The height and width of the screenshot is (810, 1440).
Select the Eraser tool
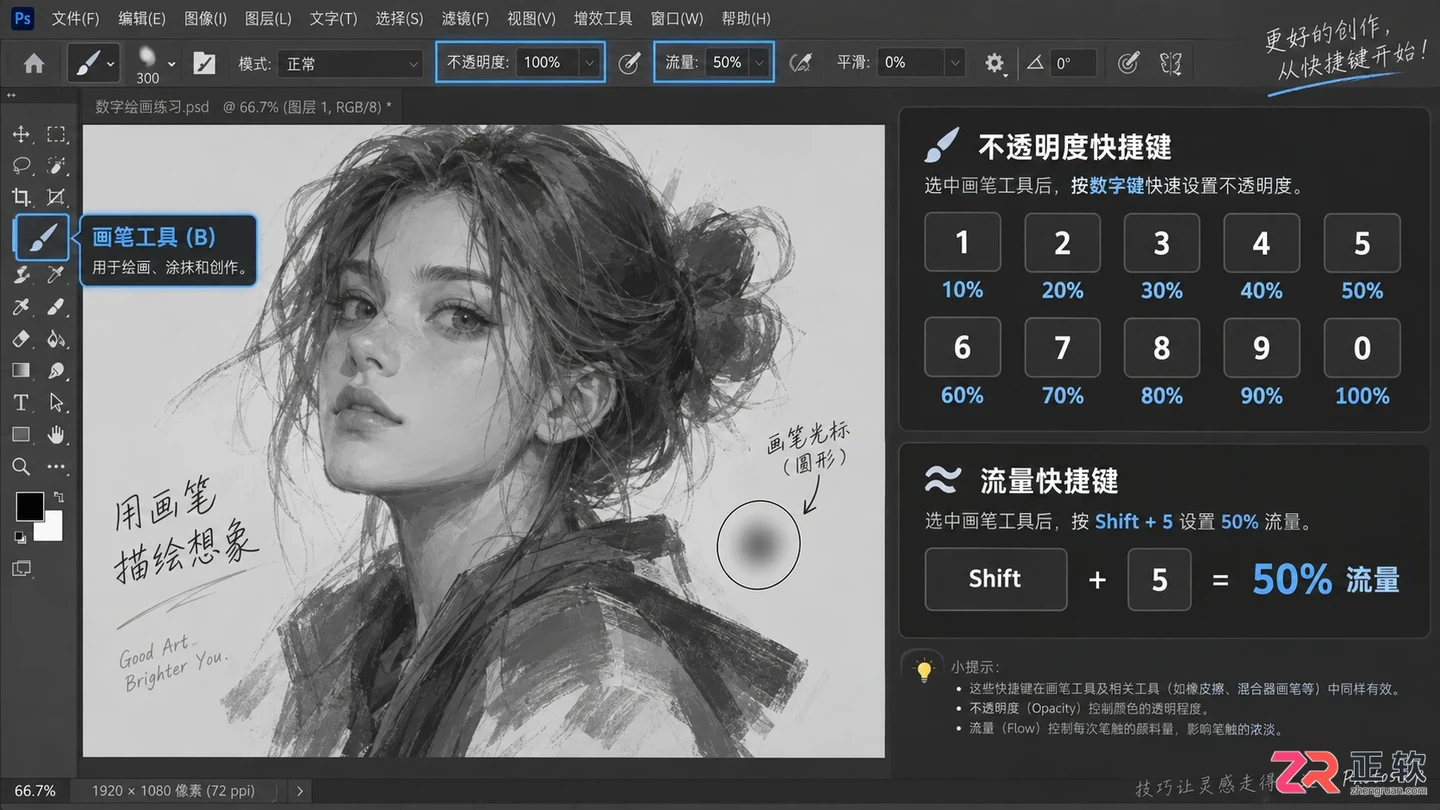pyautogui.click(x=21, y=339)
